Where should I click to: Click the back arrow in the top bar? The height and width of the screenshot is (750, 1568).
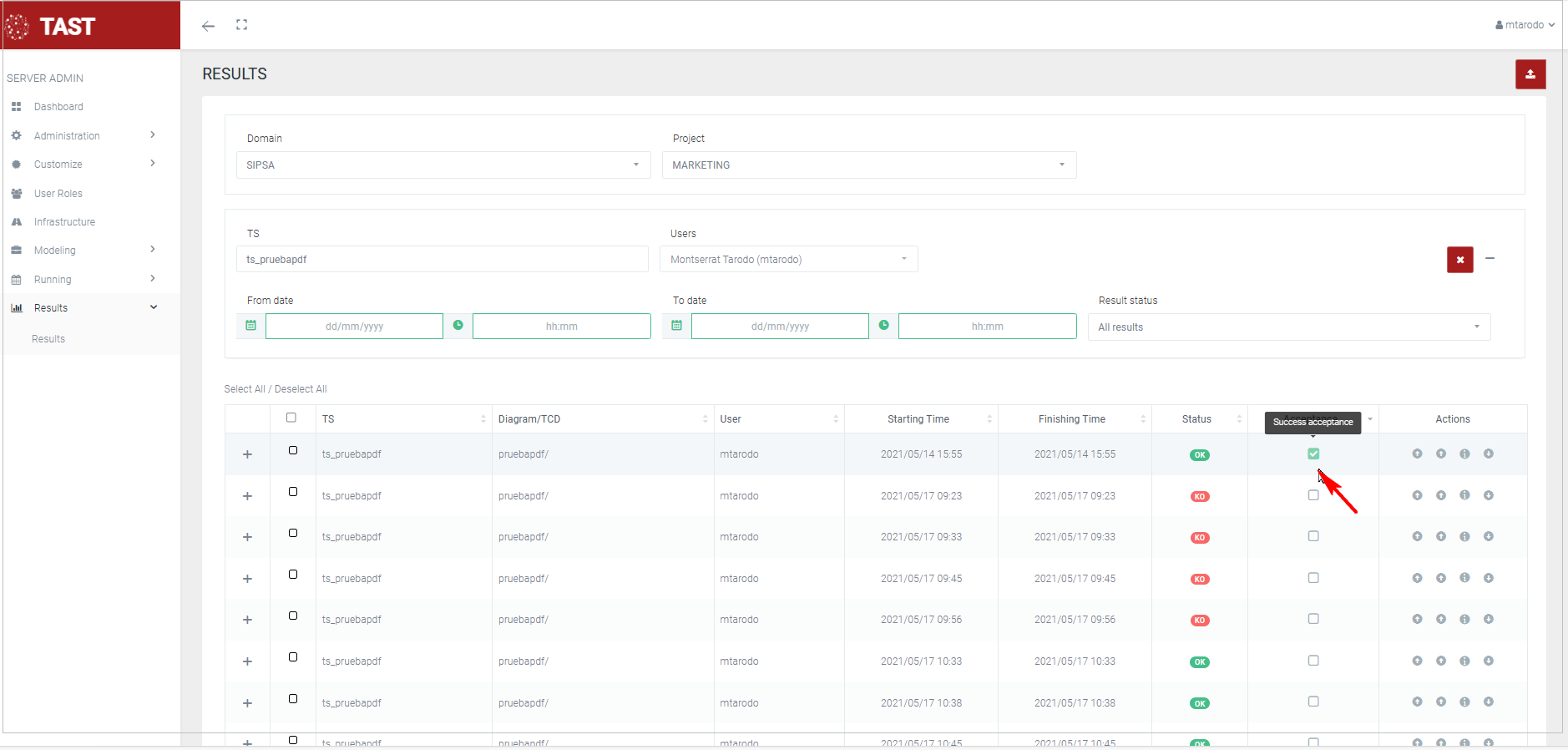[x=208, y=26]
